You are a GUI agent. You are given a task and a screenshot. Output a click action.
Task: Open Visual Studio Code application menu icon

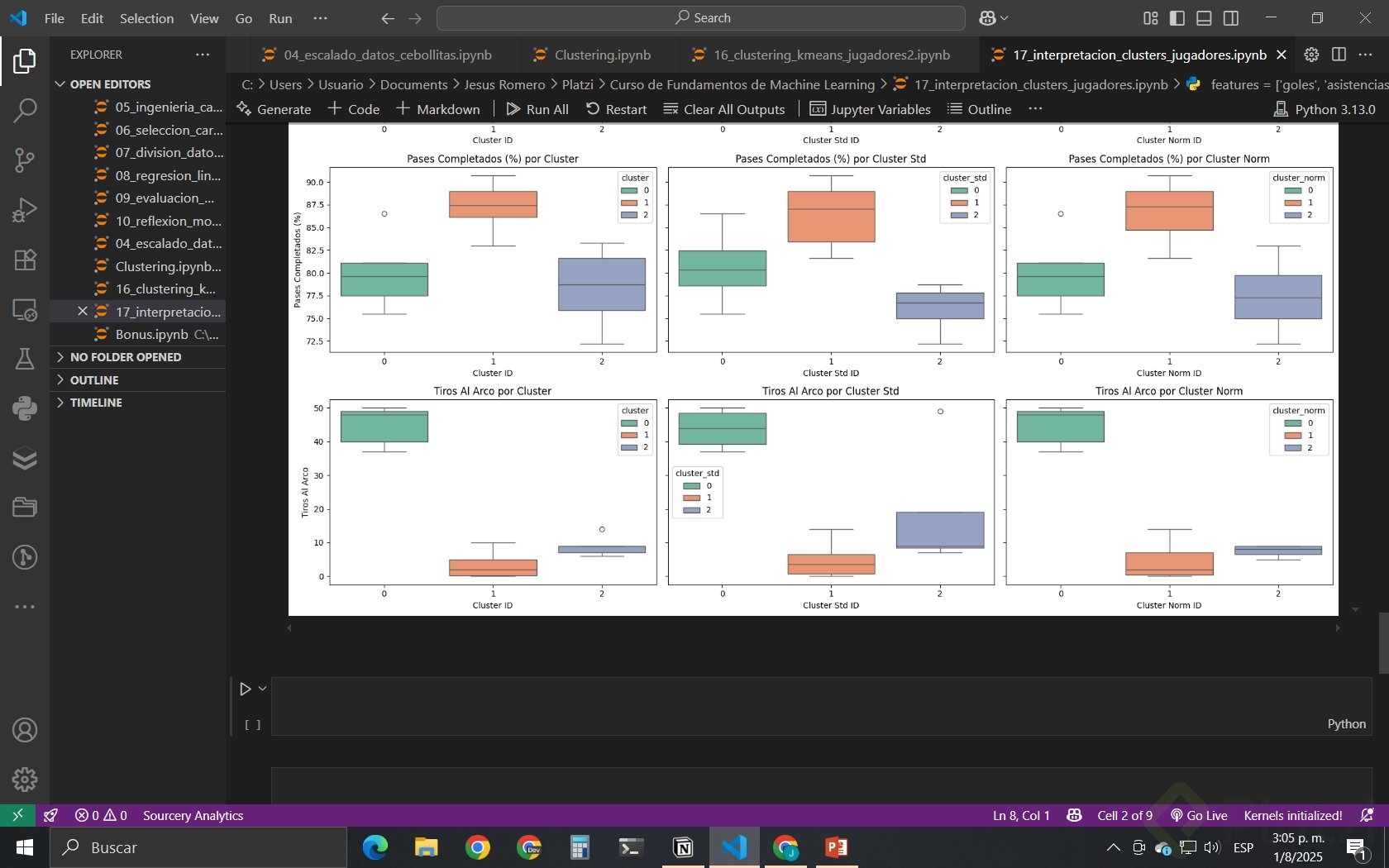pos(18,18)
